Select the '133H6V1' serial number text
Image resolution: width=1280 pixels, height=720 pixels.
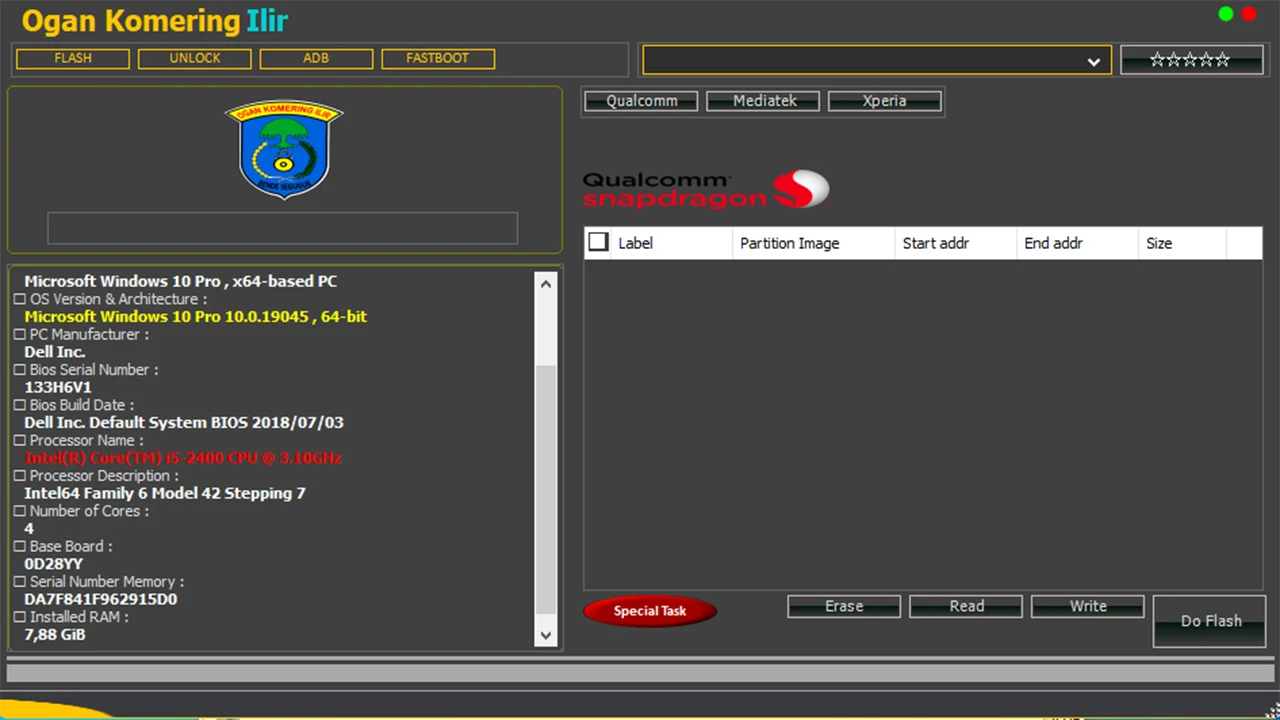[x=58, y=387]
